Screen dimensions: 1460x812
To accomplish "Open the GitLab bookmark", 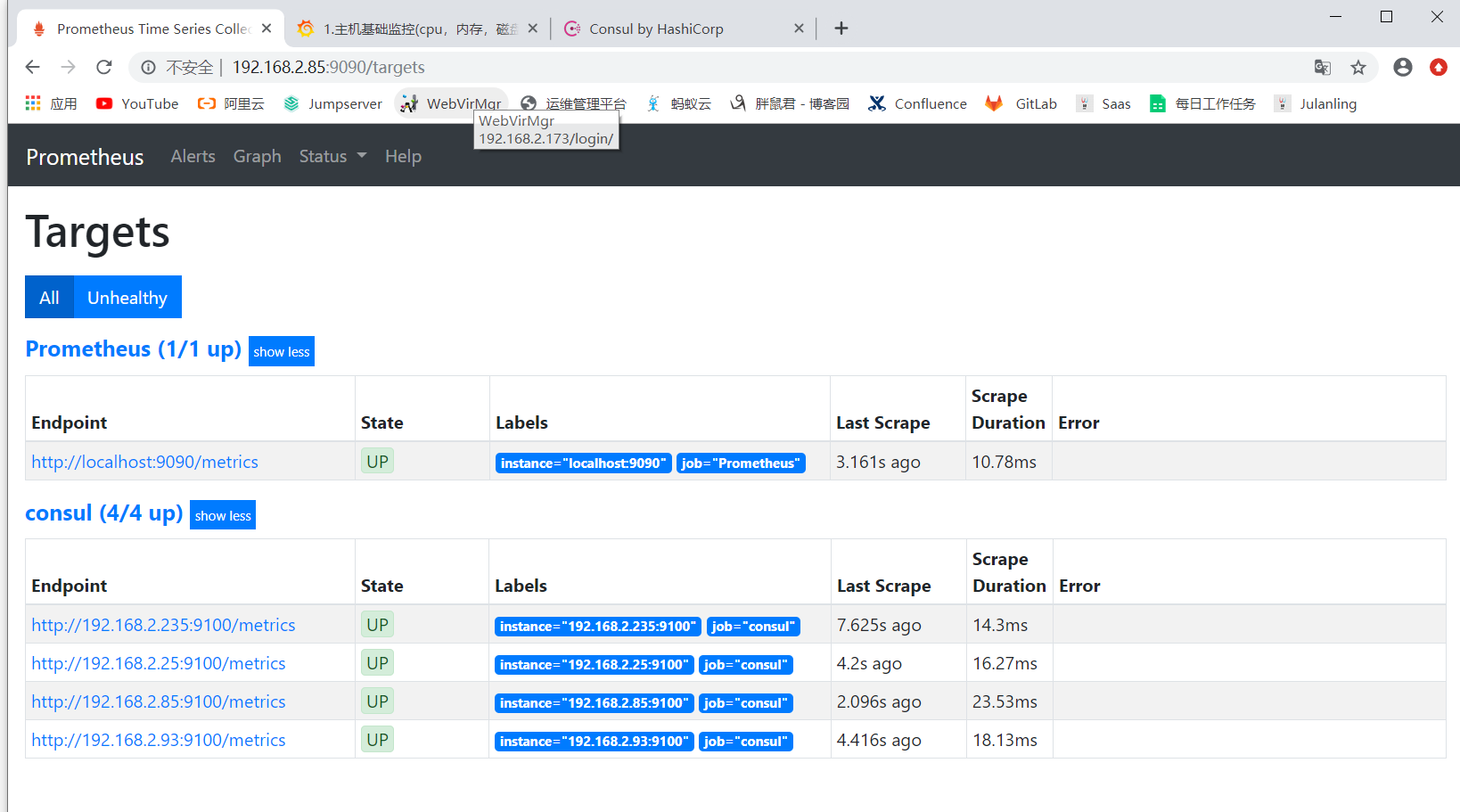I will (x=1021, y=103).
